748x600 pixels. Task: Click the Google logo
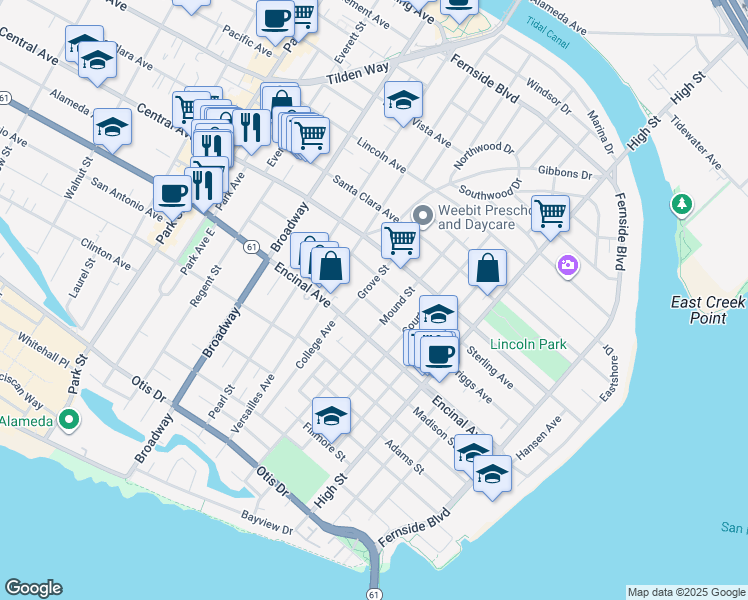coord(33,588)
